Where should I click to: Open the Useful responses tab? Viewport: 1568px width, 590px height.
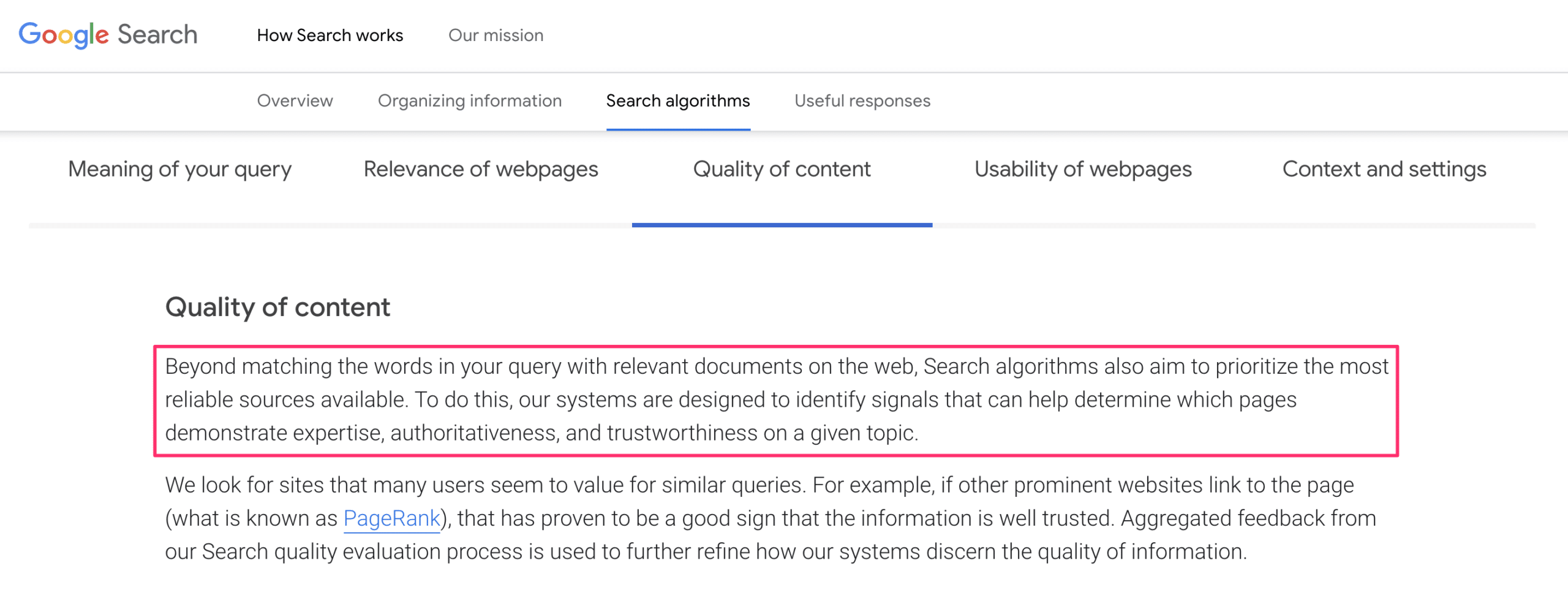[x=862, y=100]
